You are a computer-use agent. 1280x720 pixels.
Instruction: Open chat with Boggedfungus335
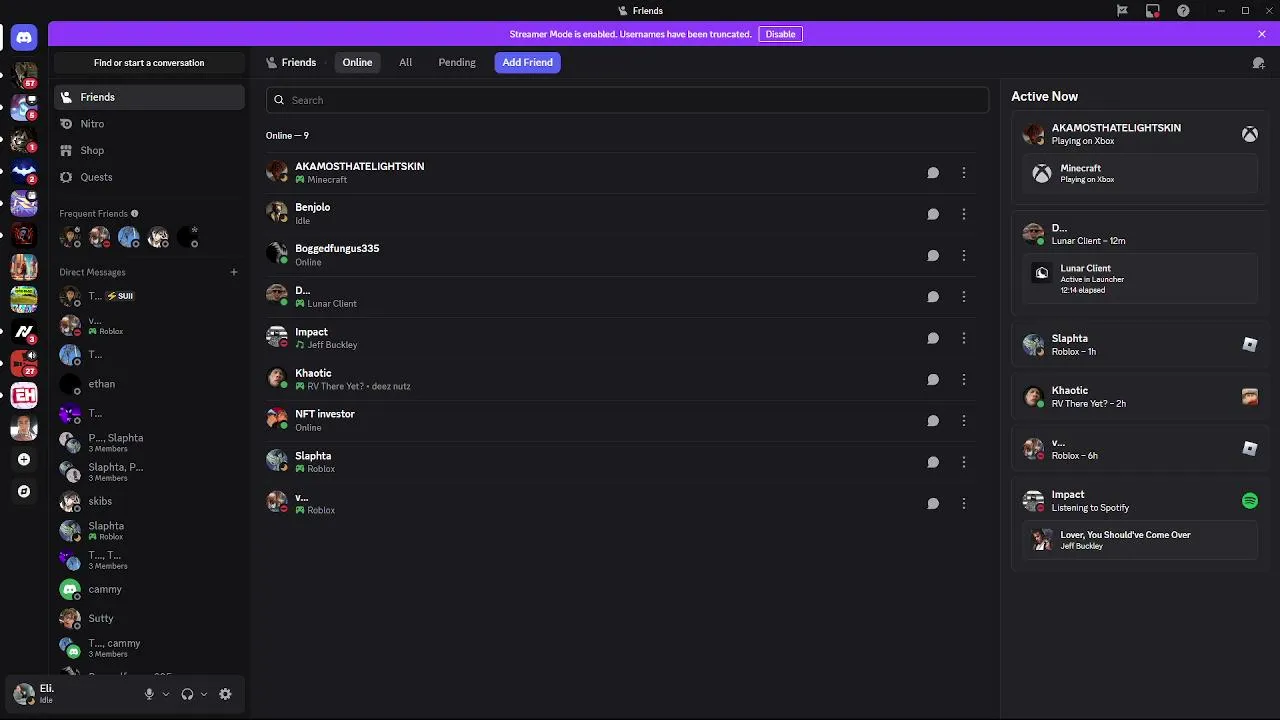click(933, 255)
